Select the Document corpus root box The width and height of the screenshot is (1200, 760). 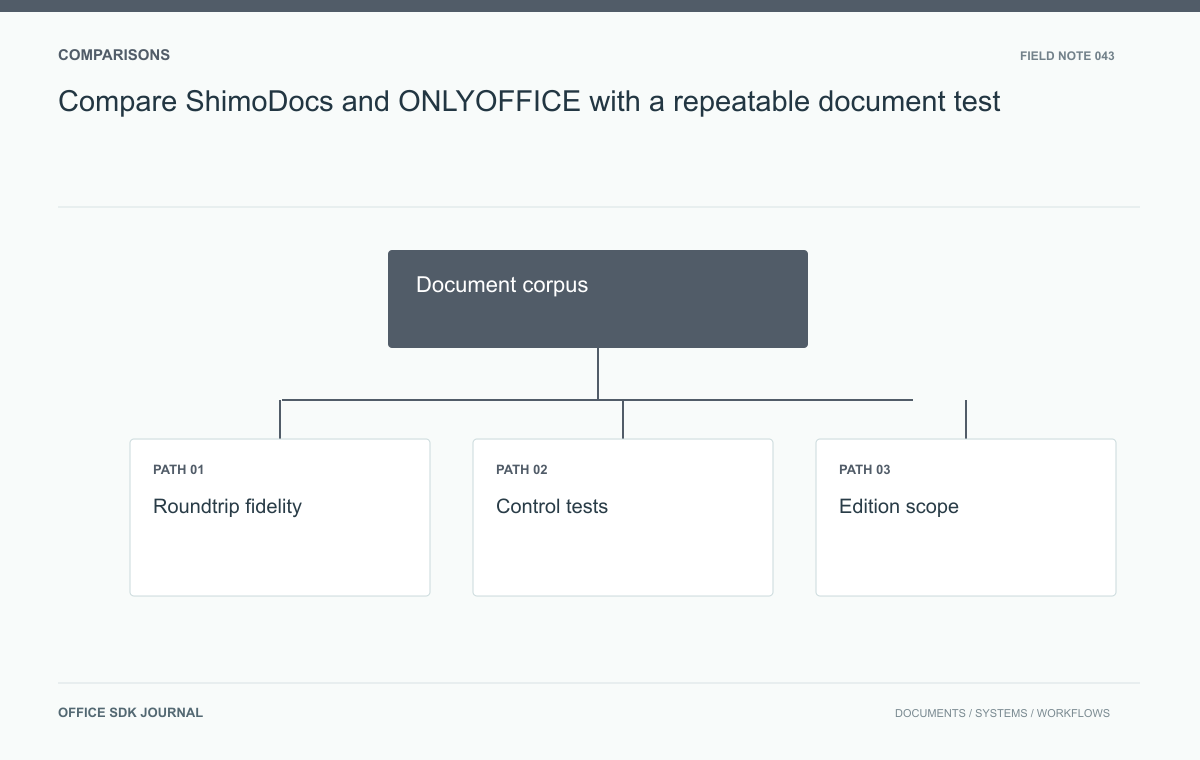(598, 299)
